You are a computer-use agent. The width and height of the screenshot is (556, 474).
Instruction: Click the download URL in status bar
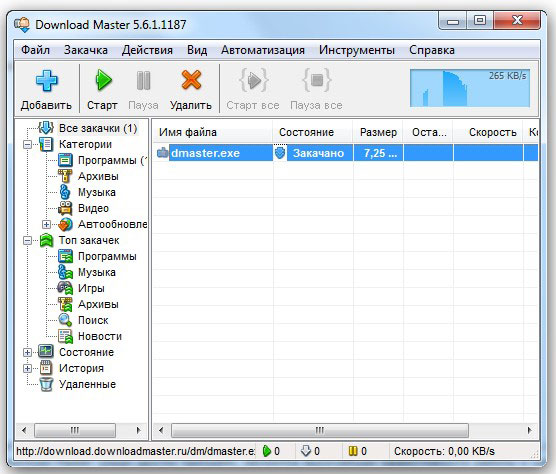pyautogui.click(x=135, y=451)
